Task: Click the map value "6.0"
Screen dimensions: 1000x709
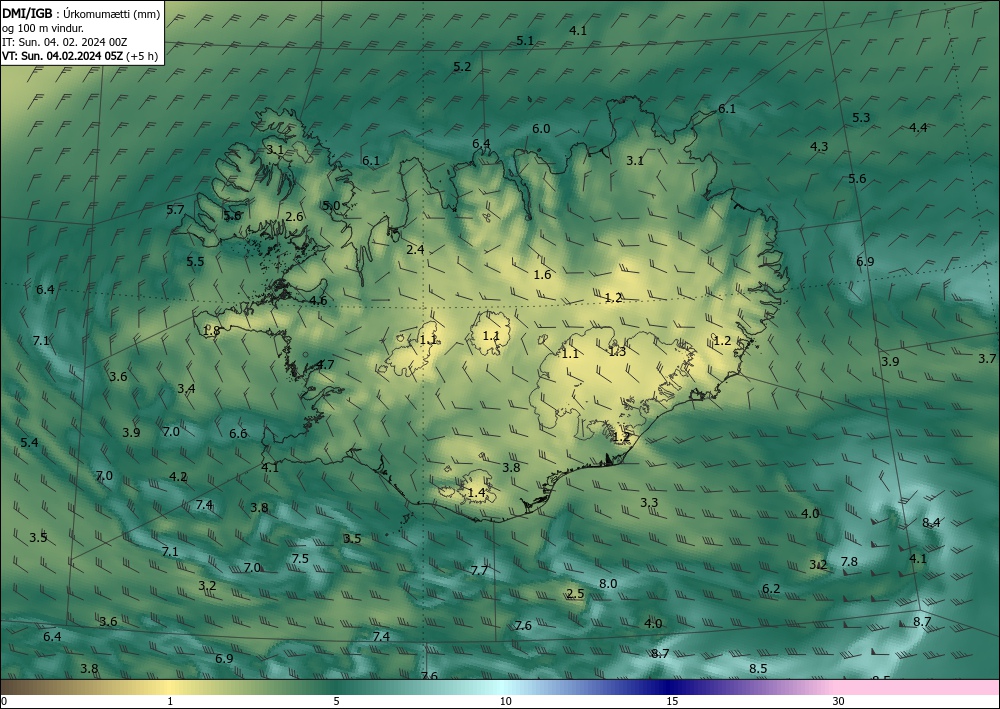Action: pyautogui.click(x=541, y=129)
